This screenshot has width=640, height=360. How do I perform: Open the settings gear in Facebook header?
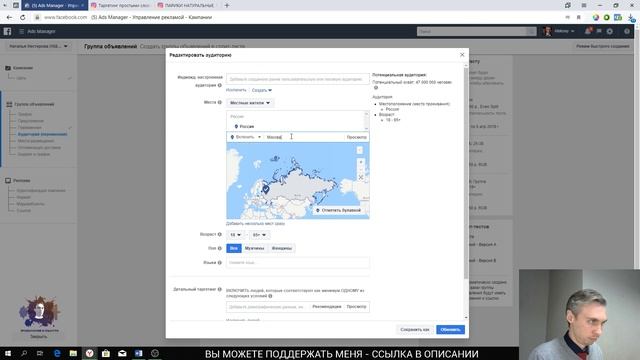[609, 31]
